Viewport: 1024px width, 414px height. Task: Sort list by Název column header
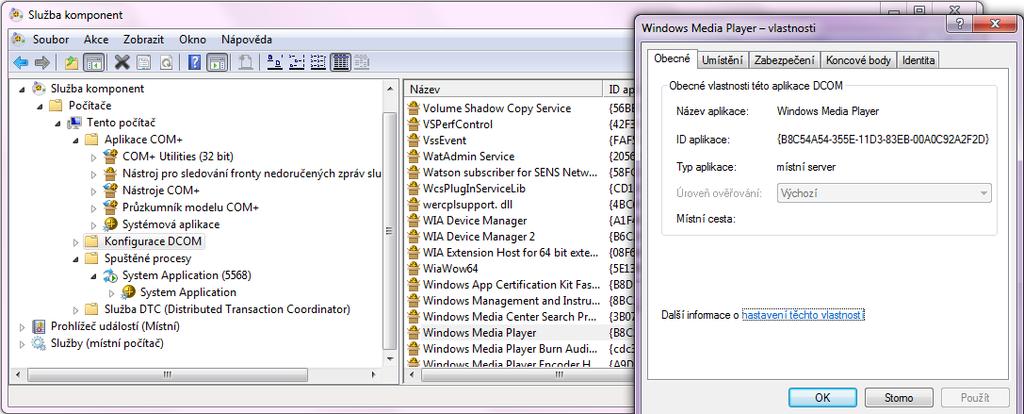[x=503, y=89]
